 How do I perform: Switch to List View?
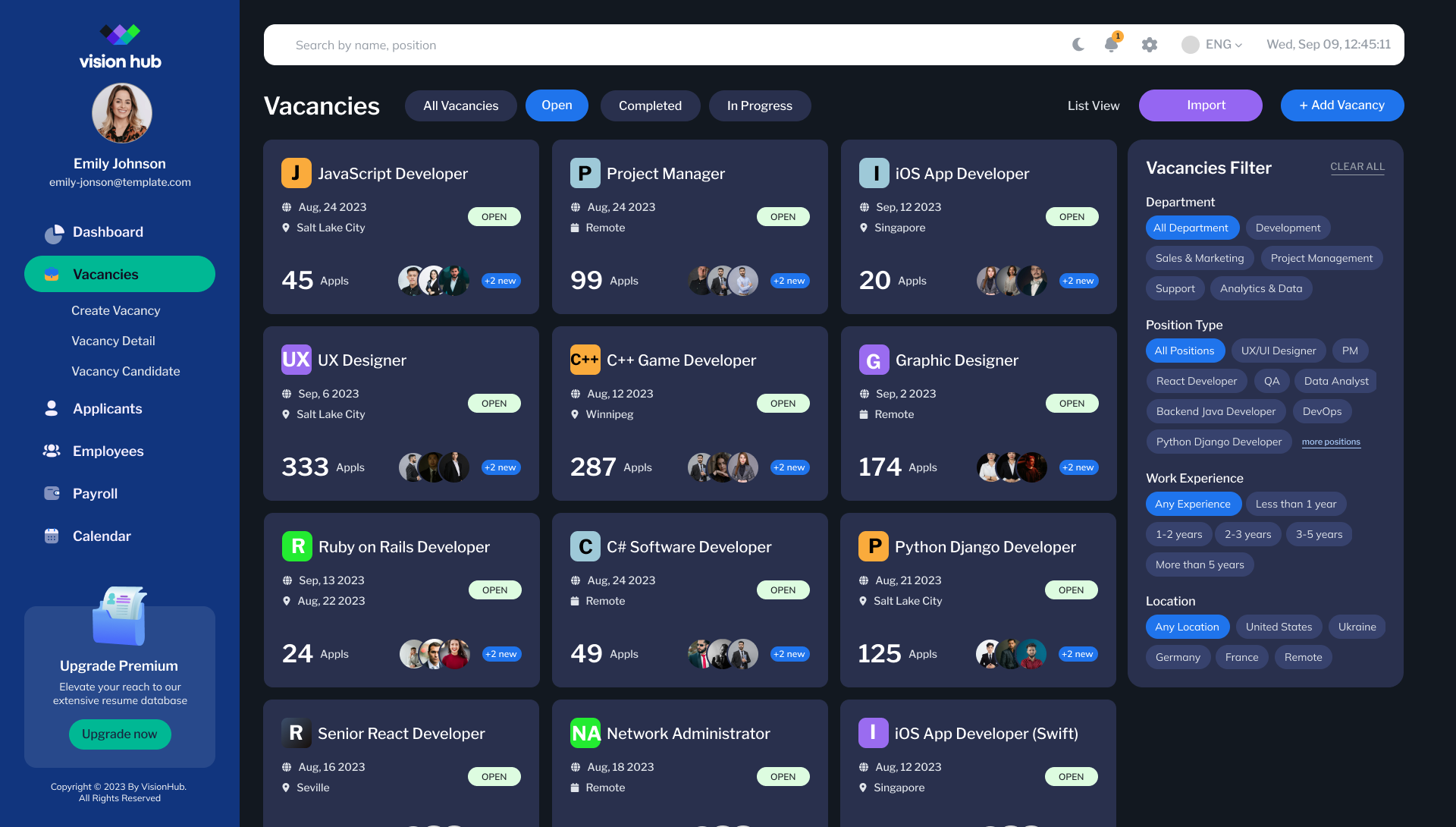pyautogui.click(x=1094, y=105)
